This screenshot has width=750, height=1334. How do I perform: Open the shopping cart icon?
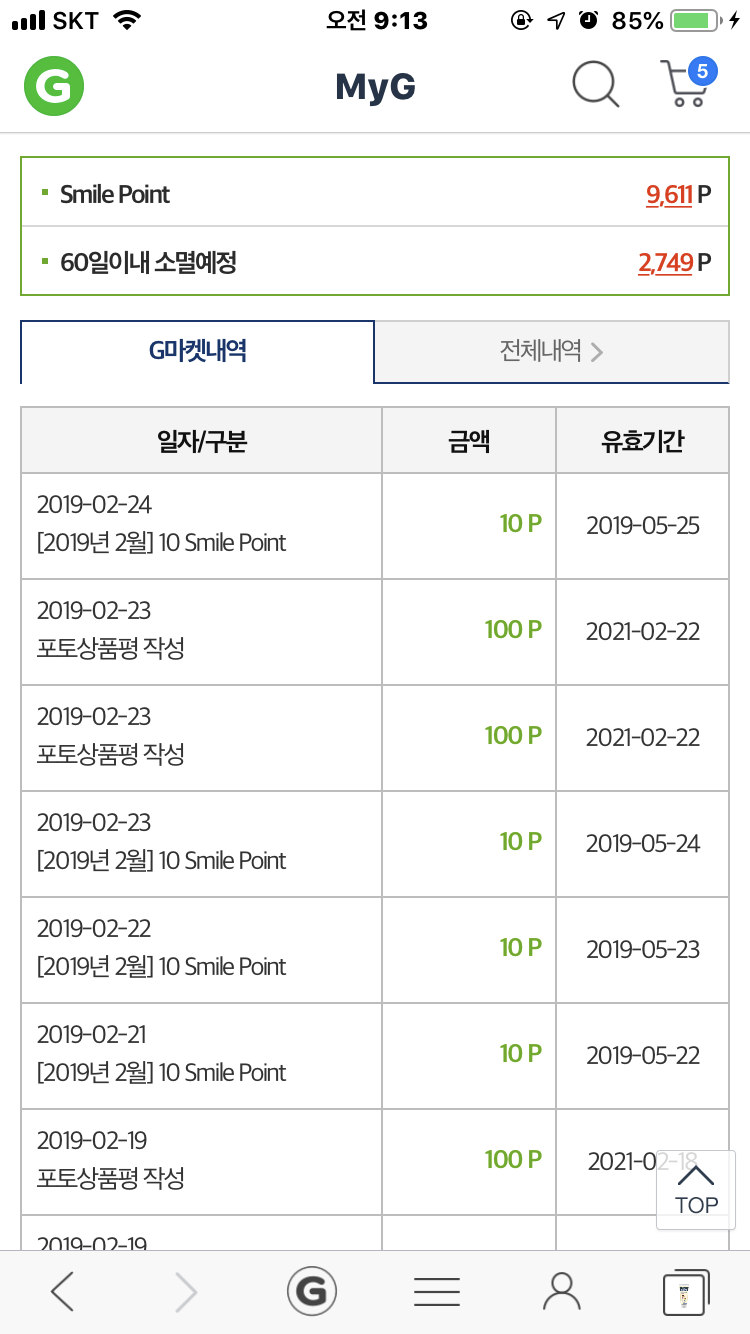tap(686, 84)
